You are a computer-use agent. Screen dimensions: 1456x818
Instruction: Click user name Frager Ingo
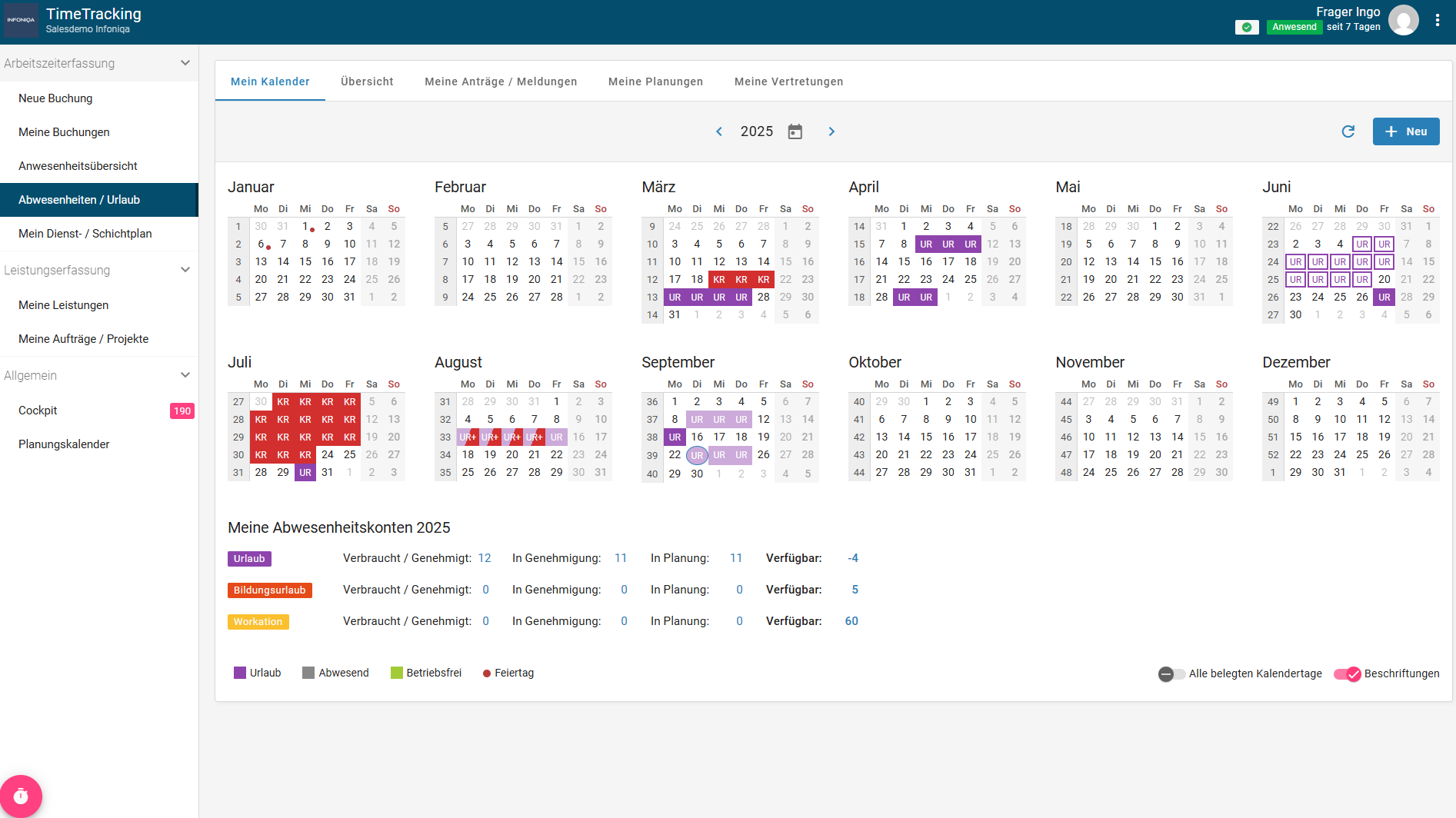1348,12
